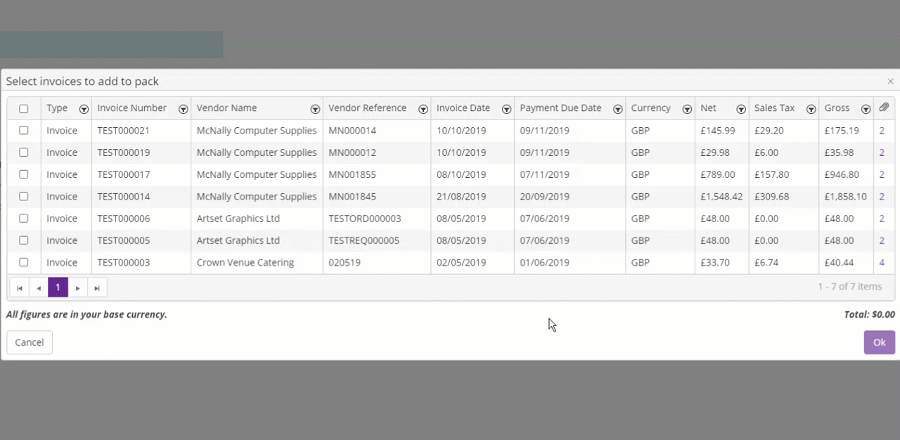The width and height of the screenshot is (900, 440).
Task: Click invoice date 21/08/2019
Action: click(461, 196)
